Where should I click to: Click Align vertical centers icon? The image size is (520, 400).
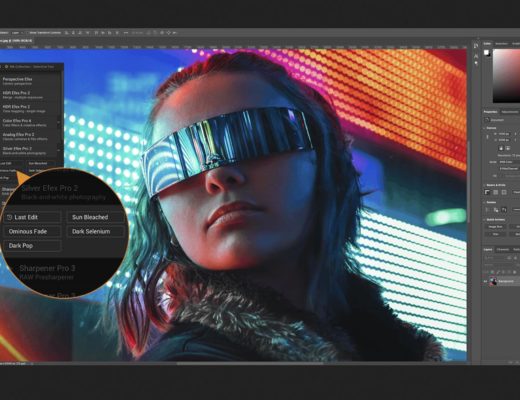(x=103, y=33)
